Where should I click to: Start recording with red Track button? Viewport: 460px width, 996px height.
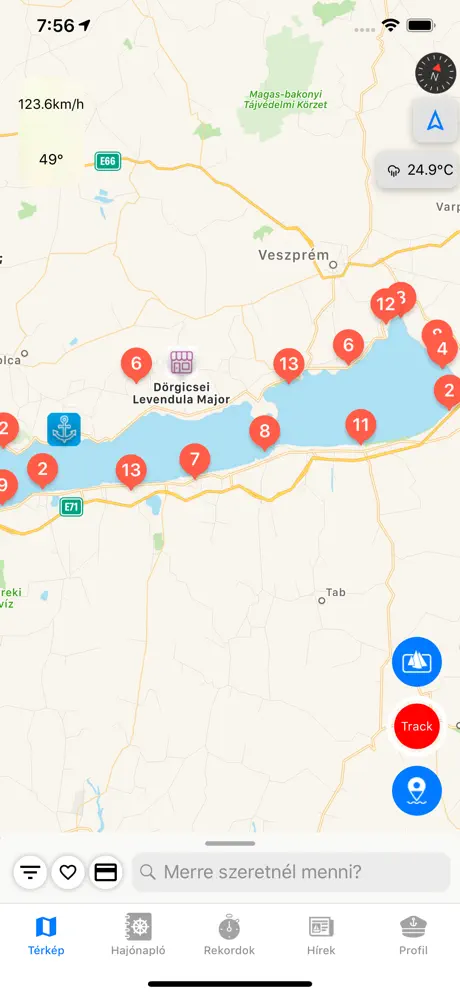417,726
